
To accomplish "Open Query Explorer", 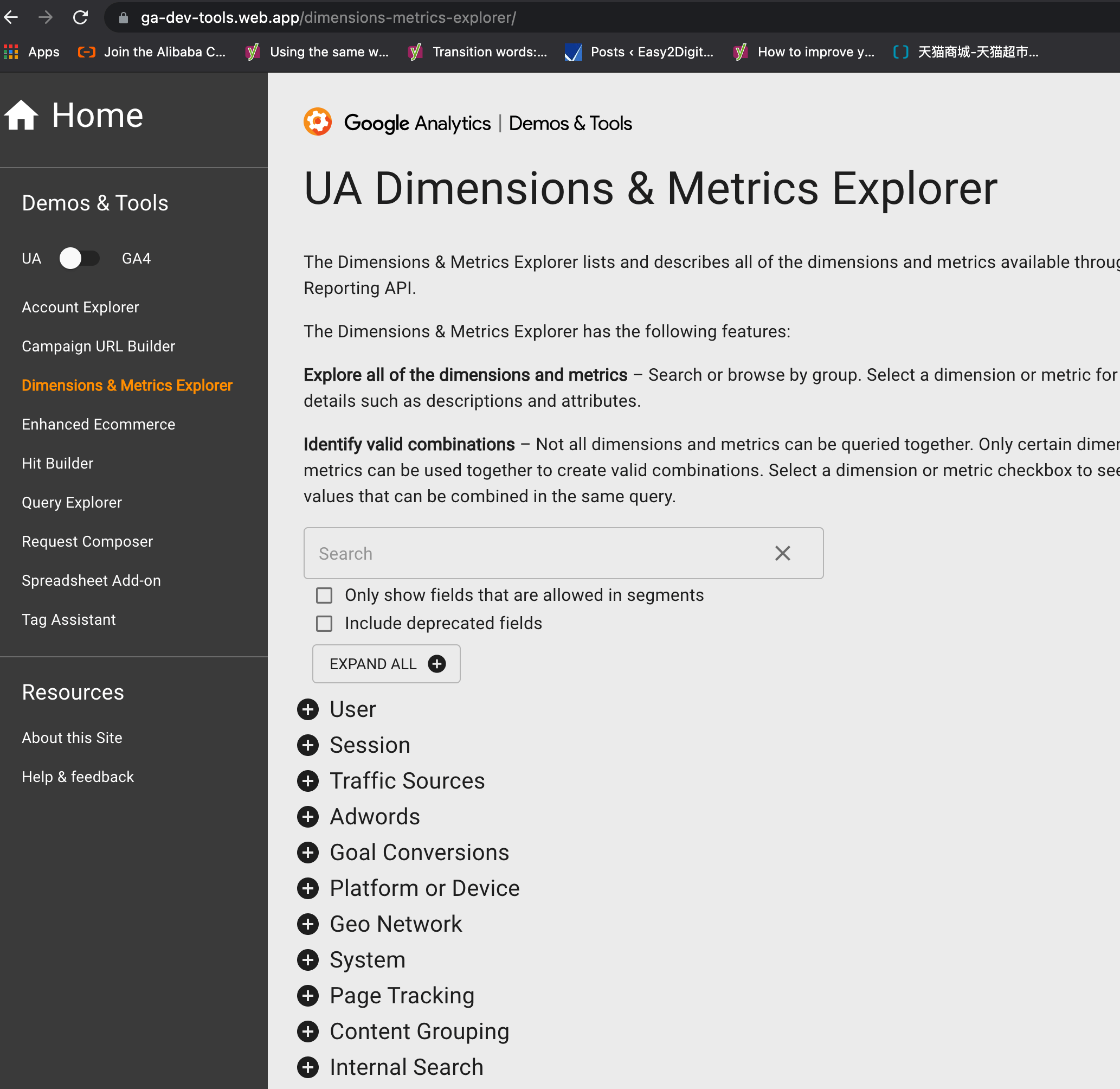I will [x=72, y=502].
